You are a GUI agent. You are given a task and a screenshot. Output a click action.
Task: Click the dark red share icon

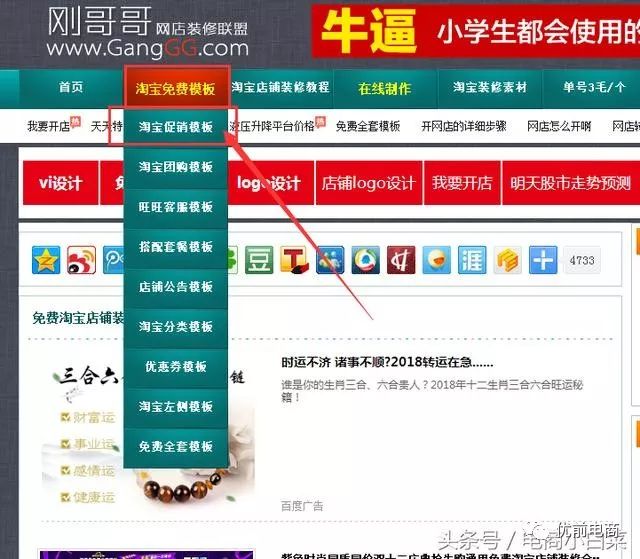coord(401,260)
